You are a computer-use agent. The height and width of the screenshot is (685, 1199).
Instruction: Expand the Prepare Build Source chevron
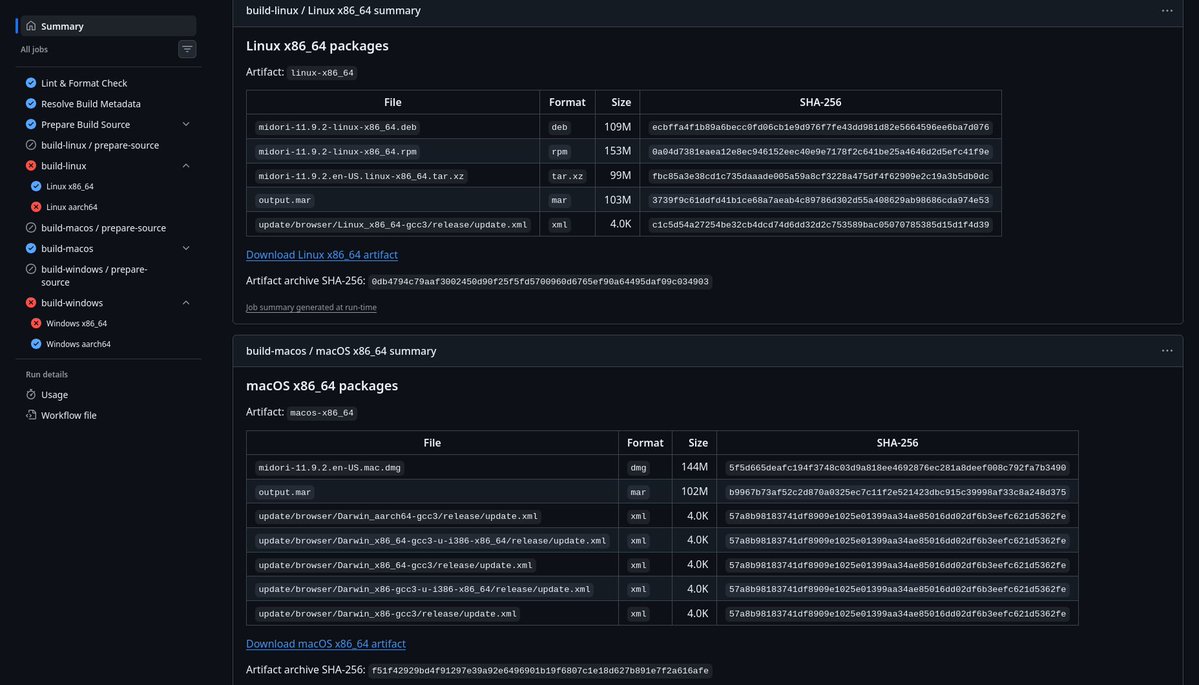tap(186, 124)
